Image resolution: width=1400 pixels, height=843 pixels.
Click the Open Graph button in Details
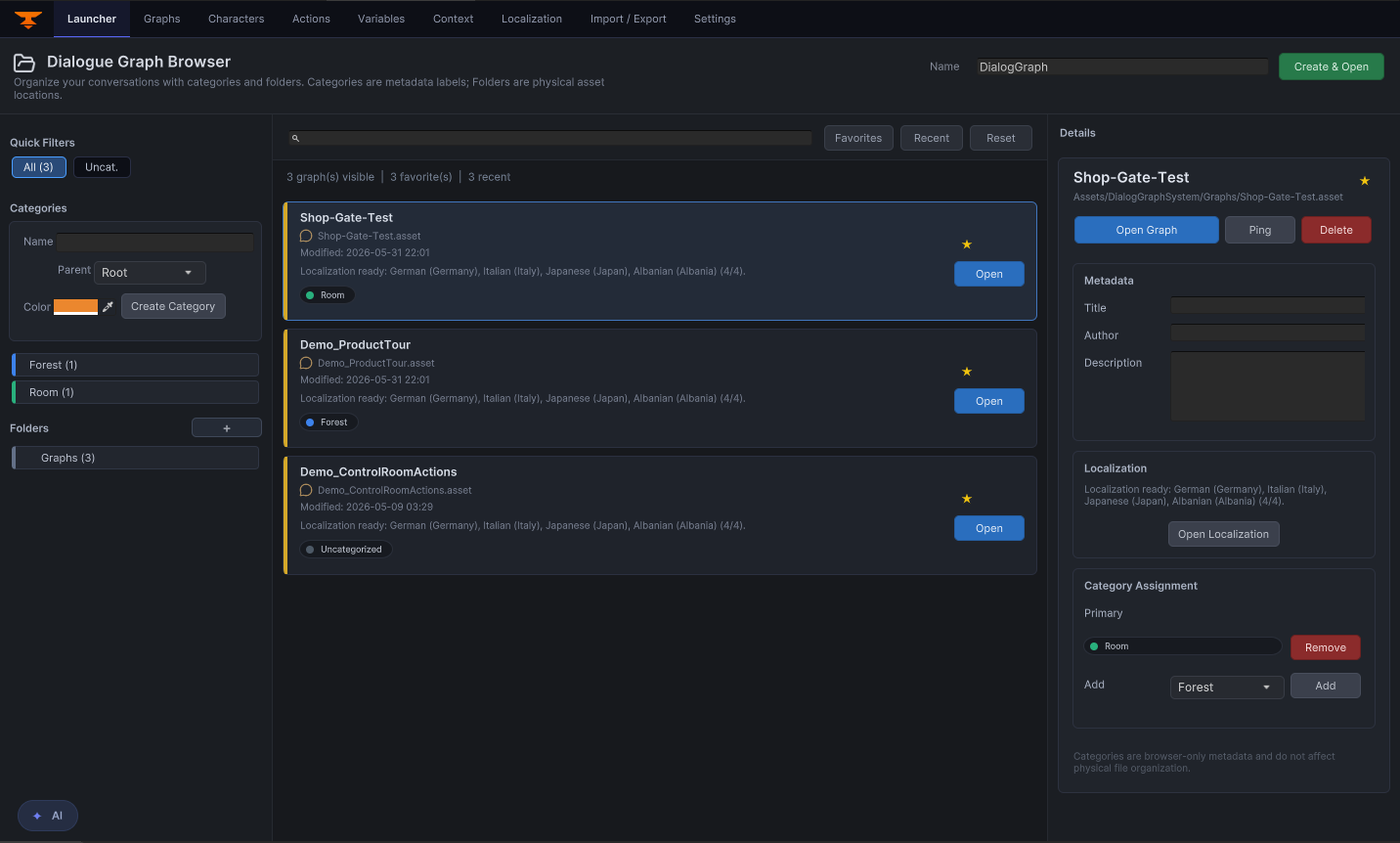[1147, 230]
